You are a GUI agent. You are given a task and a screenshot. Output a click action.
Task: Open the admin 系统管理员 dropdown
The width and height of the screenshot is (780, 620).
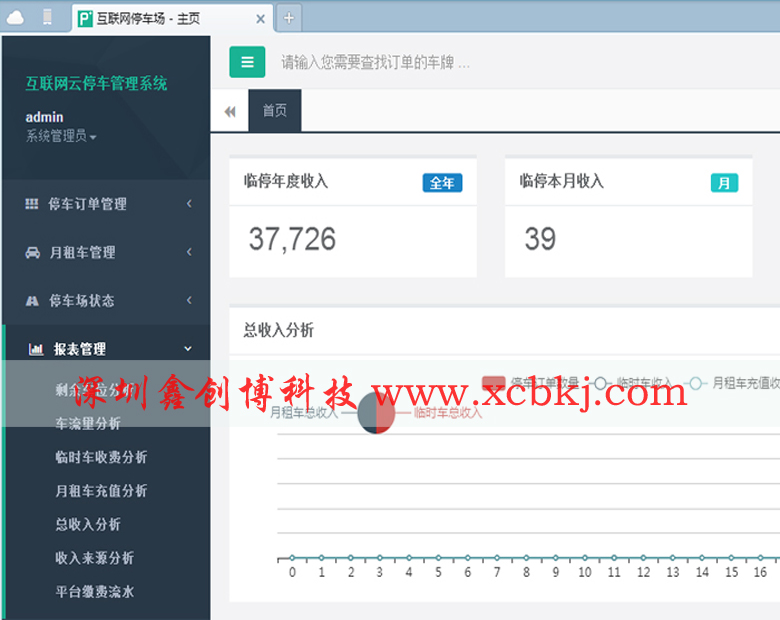61,136
